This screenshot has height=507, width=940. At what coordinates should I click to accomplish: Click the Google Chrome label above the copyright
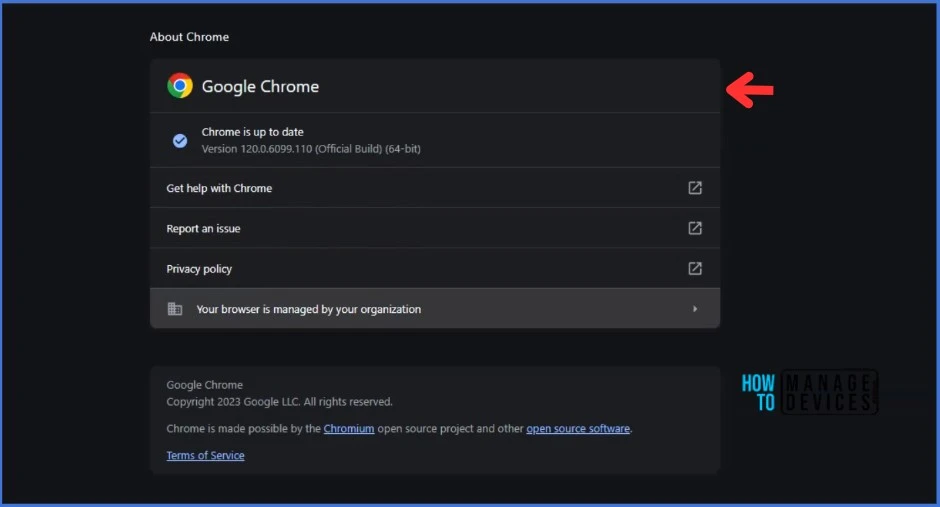point(204,385)
